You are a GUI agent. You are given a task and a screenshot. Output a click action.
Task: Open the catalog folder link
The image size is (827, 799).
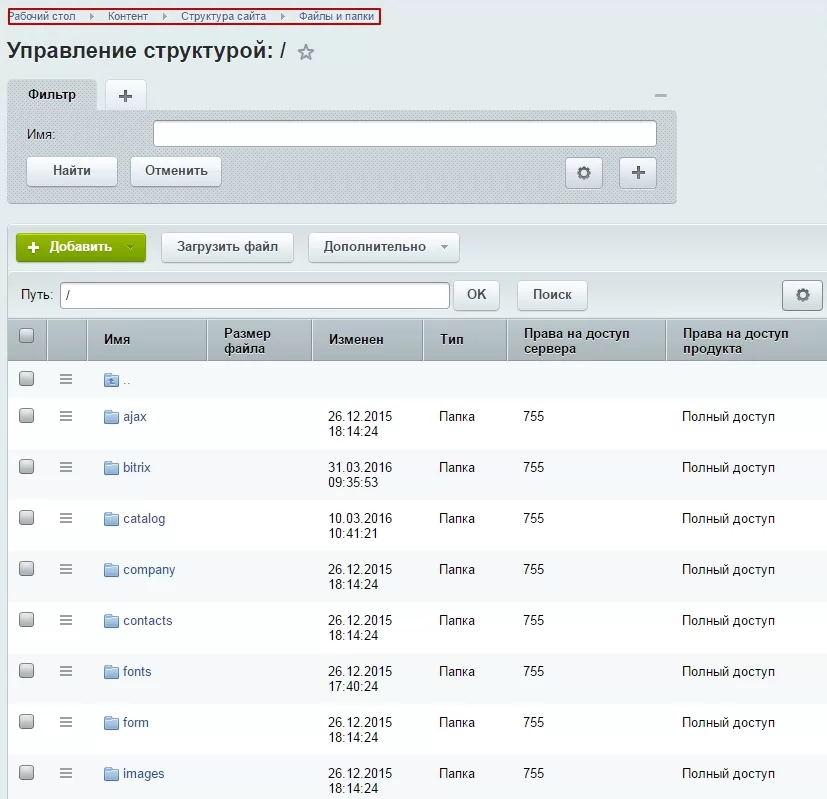click(144, 519)
